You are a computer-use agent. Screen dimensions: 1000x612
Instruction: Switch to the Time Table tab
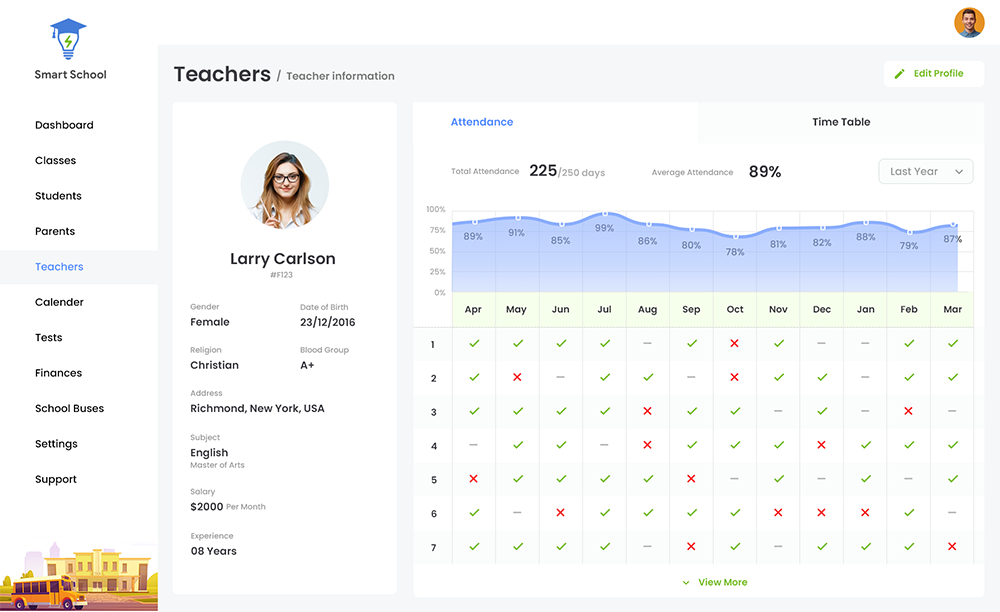pos(840,121)
